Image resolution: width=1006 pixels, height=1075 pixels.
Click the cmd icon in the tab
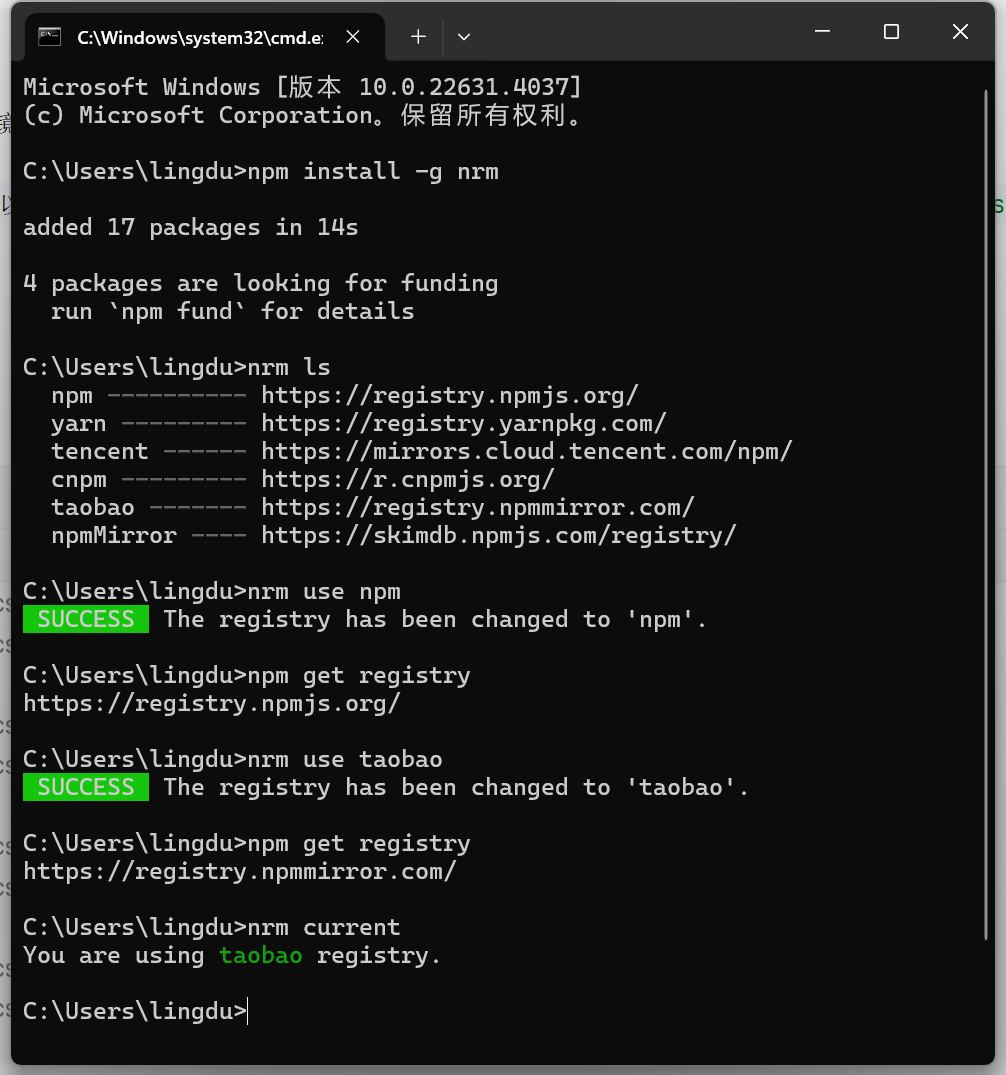tap(49, 37)
